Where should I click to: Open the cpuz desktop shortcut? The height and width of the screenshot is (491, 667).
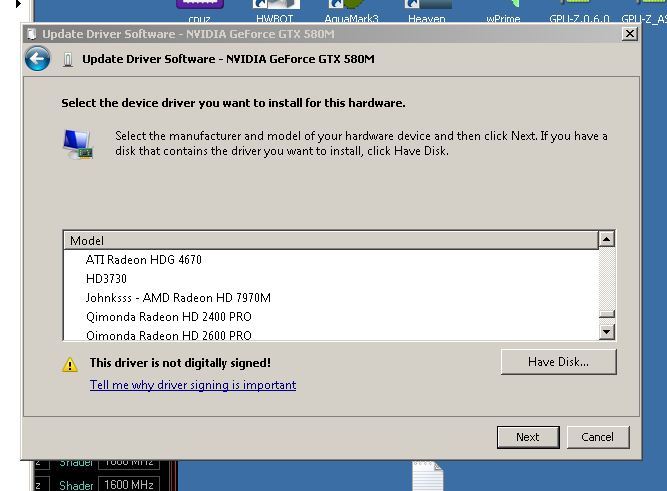(200, 11)
